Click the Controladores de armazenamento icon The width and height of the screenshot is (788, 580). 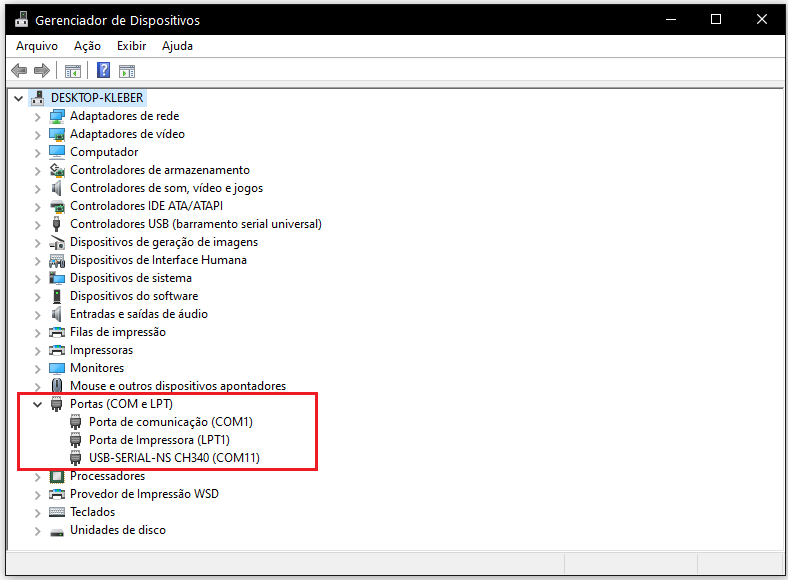coord(57,170)
